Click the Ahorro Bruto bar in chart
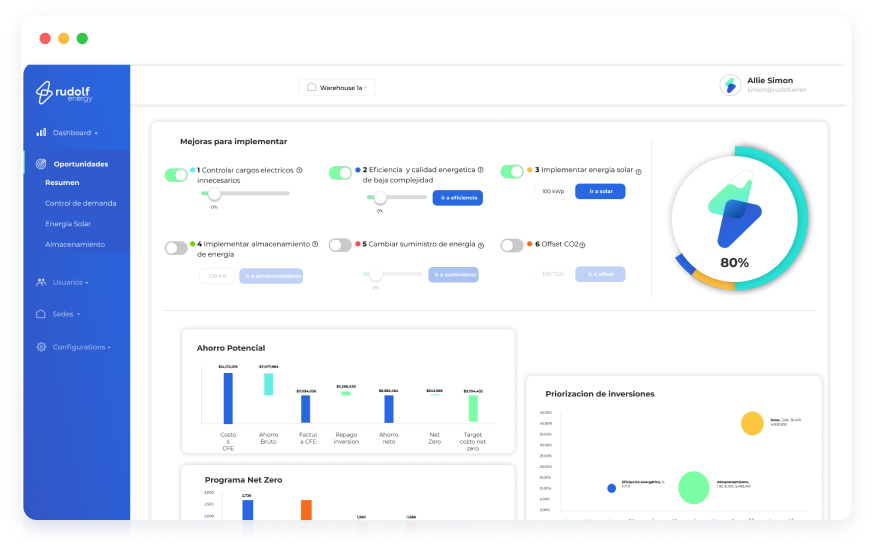Image resolution: width=873 pixels, height=547 pixels. point(268,384)
